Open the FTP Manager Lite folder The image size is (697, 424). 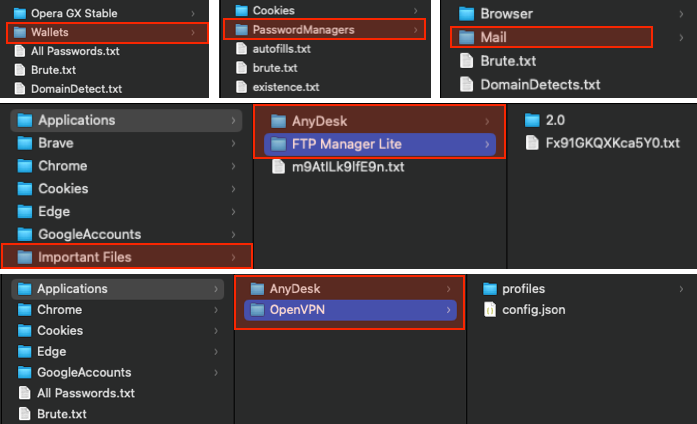click(380, 144)
